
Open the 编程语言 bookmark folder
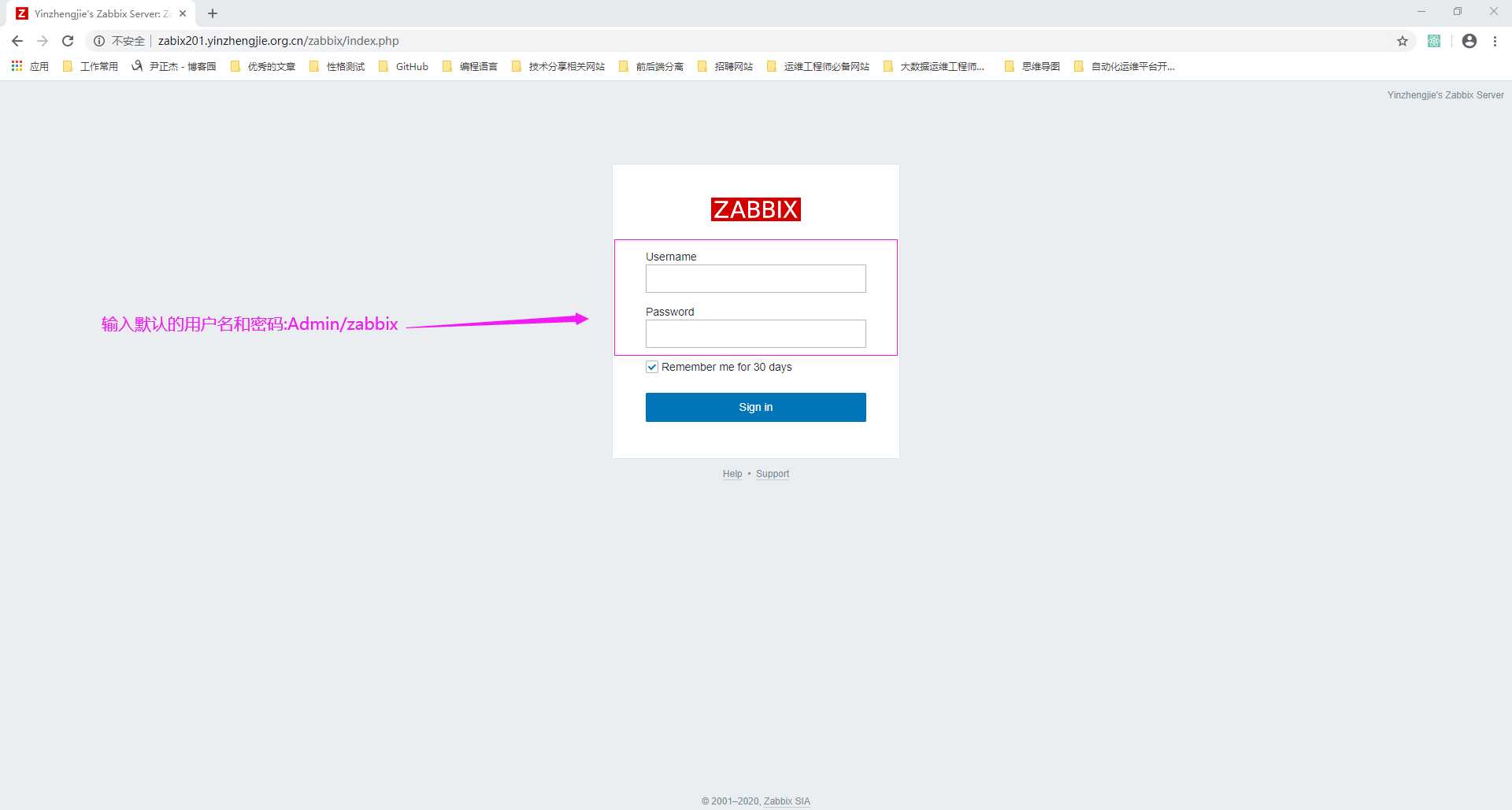(470, 66)
